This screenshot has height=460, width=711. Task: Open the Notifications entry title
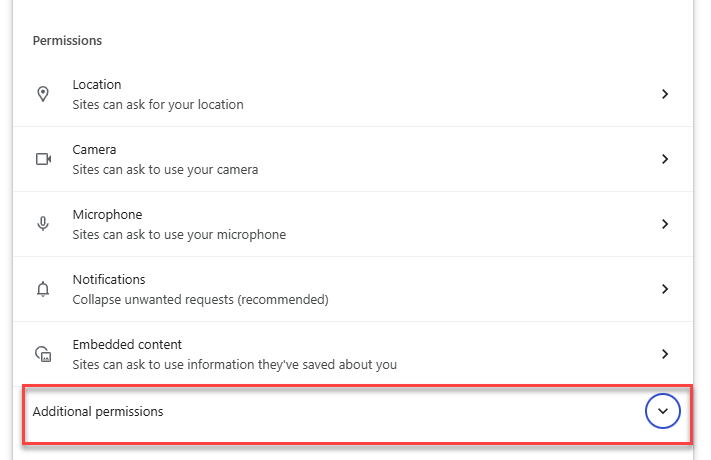109,280
